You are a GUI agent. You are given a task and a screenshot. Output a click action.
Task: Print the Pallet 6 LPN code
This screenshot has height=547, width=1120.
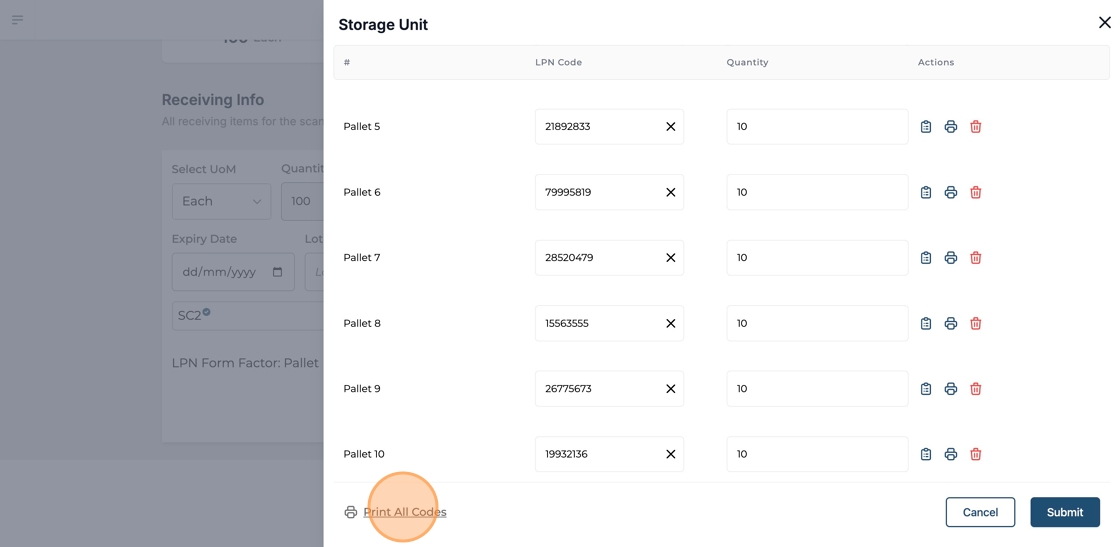(950, 192)
